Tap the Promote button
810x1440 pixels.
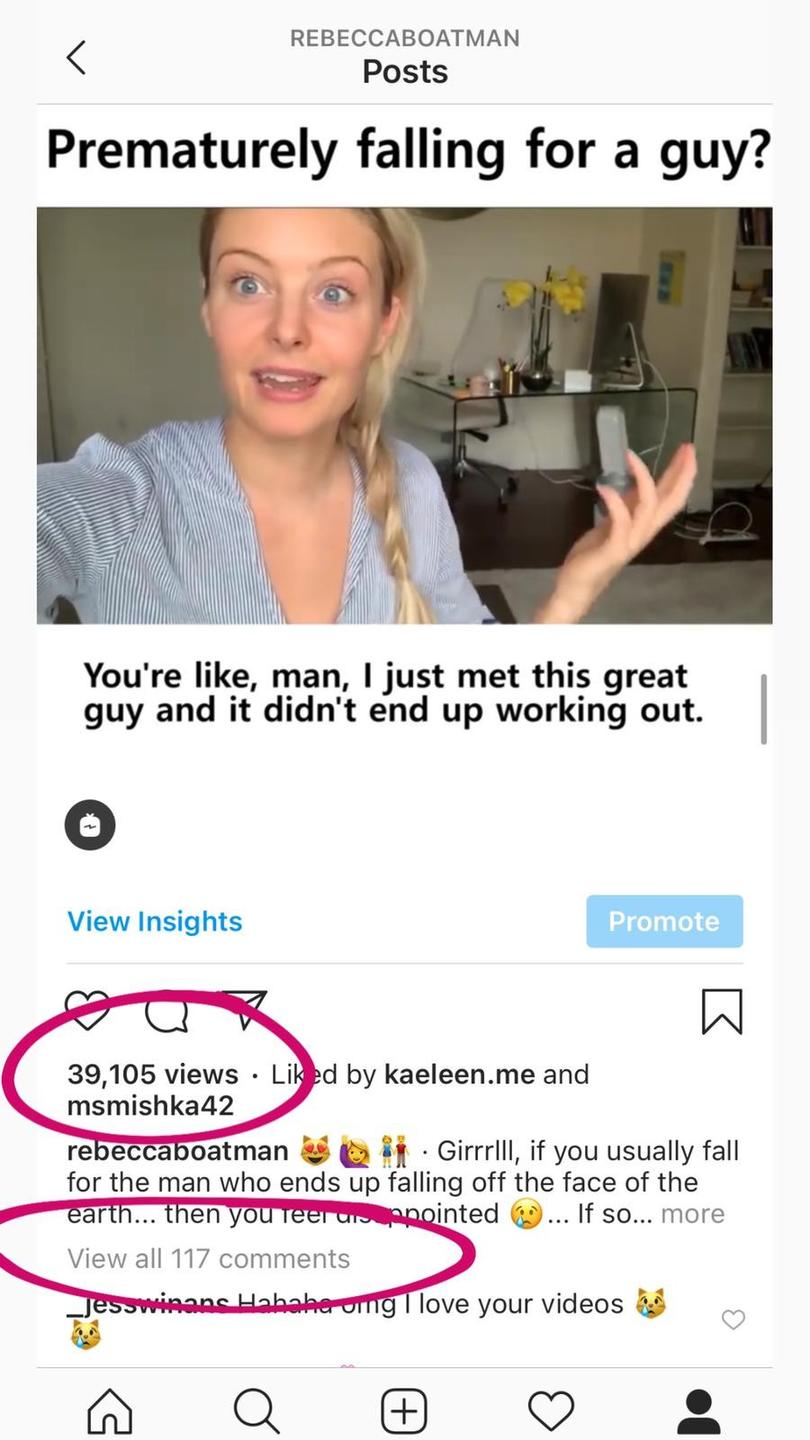664,921
